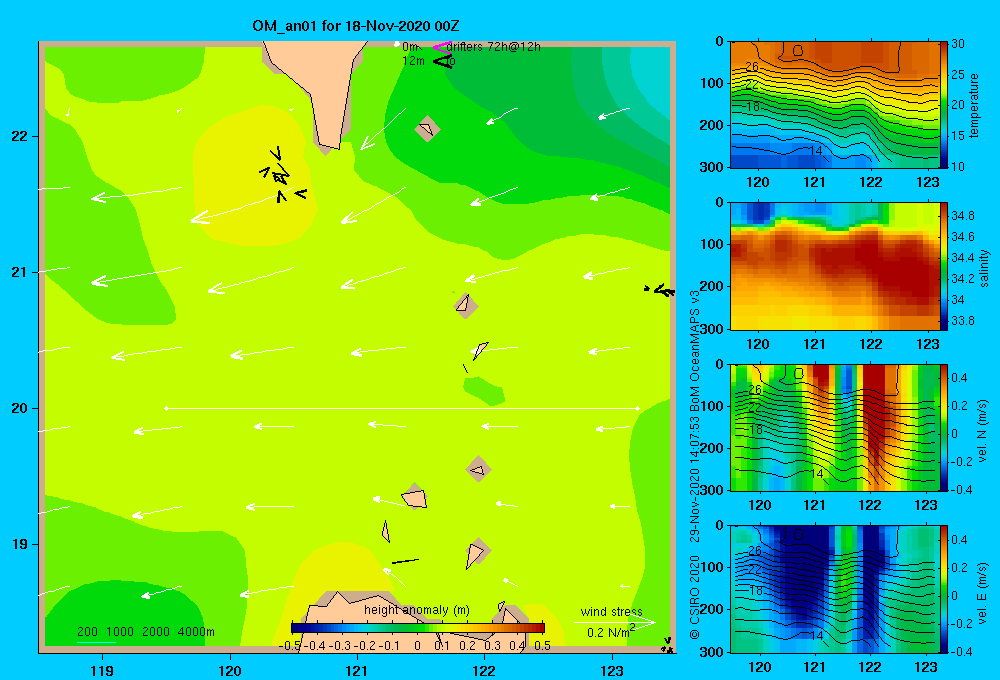Select the title 'OM_an01 for 18-Nov-2020 00Z'
The width and height of the screenshot is (1000, 680).
[x=356, y=26]
